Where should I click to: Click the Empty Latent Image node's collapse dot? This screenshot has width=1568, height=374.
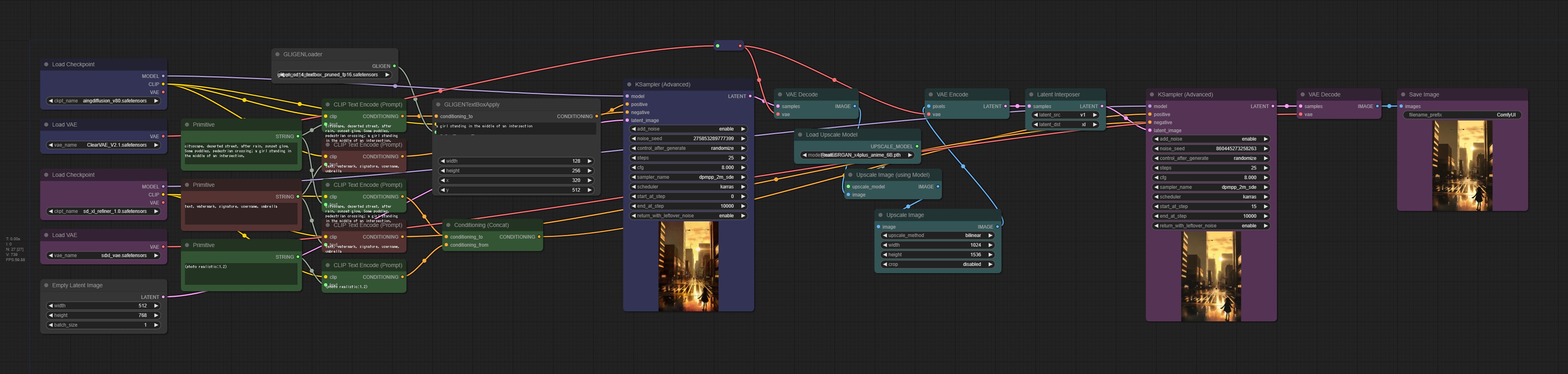click(x=46, y=286)
